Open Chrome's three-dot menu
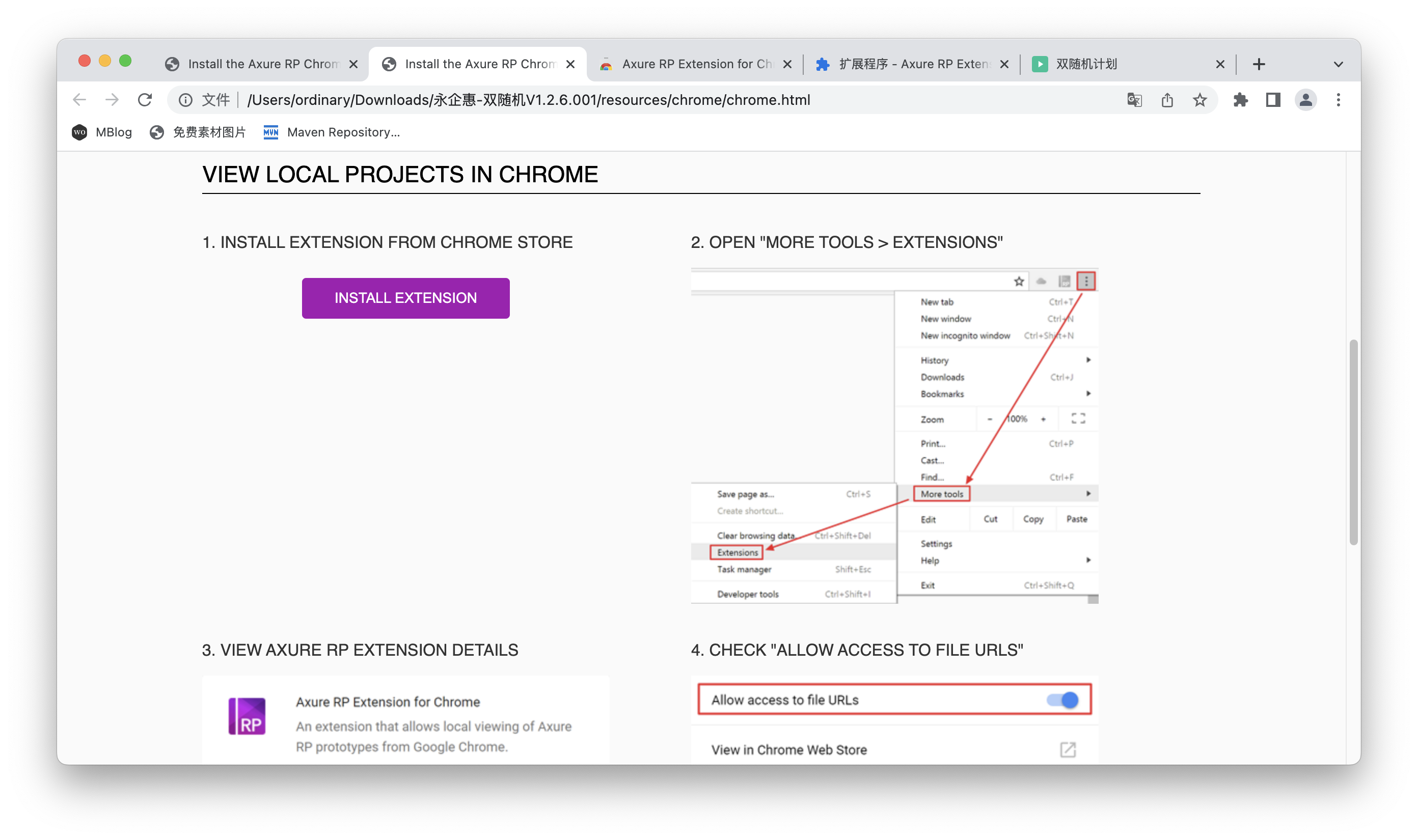 pos(1338,100)
